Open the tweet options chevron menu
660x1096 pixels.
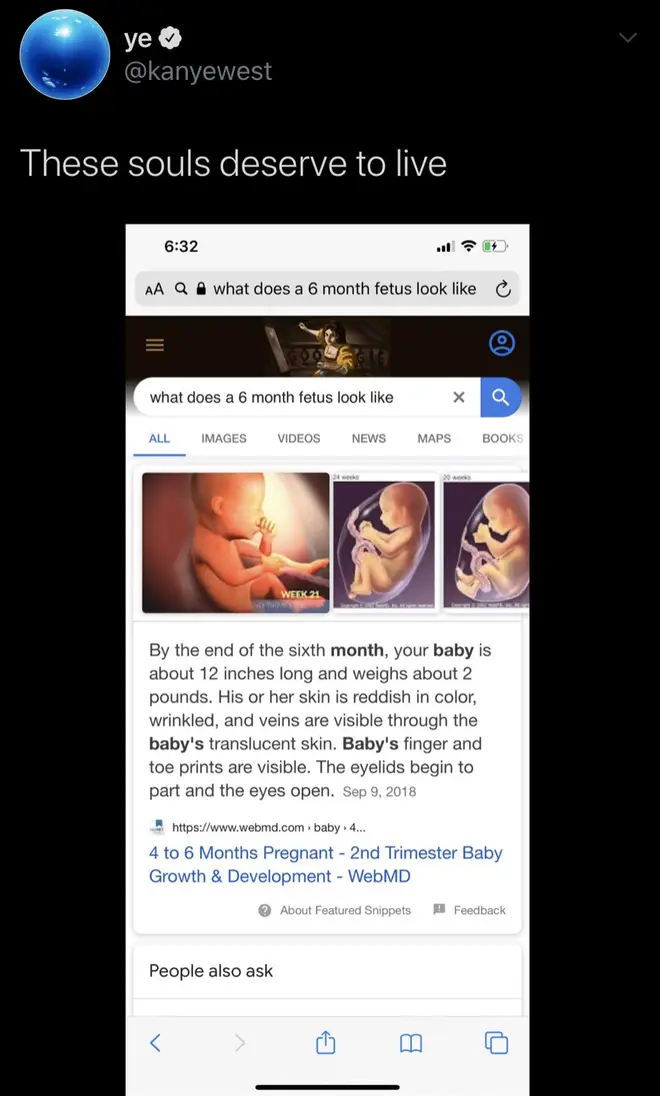[x=628, y=38]
